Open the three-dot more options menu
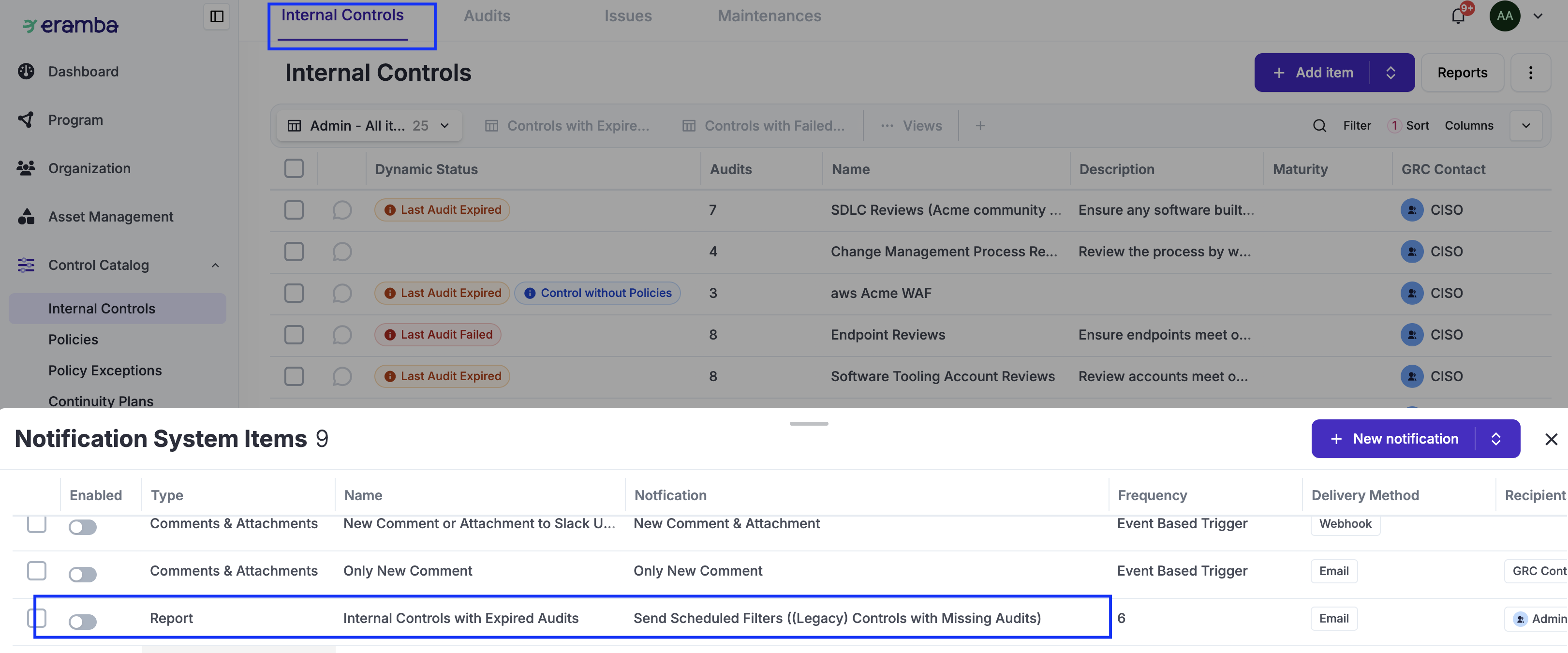Image resolution: width=1568 pixels, height=653 pixels. (x=1530, y=73)
